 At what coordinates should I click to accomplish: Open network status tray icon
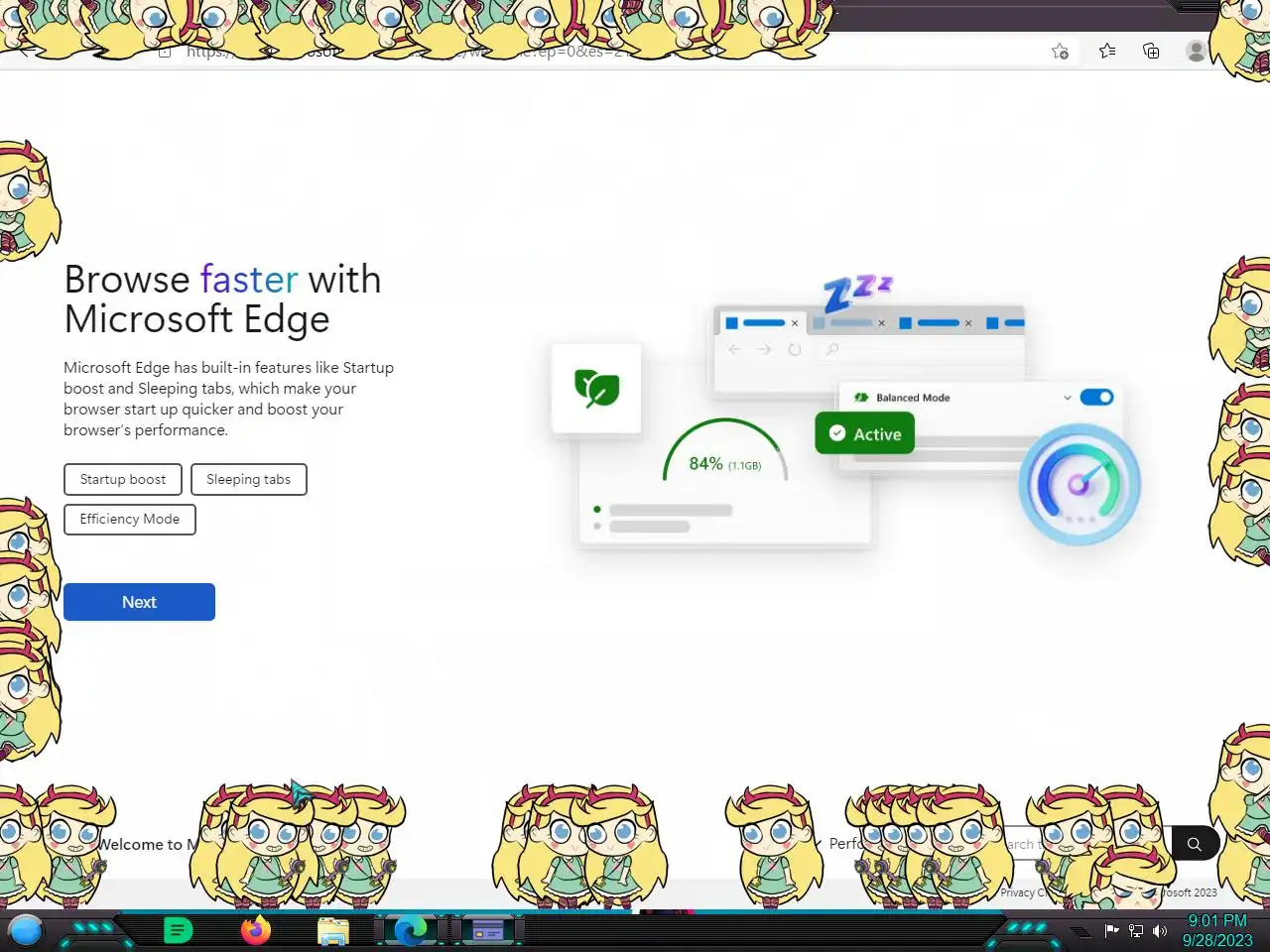1136,930
